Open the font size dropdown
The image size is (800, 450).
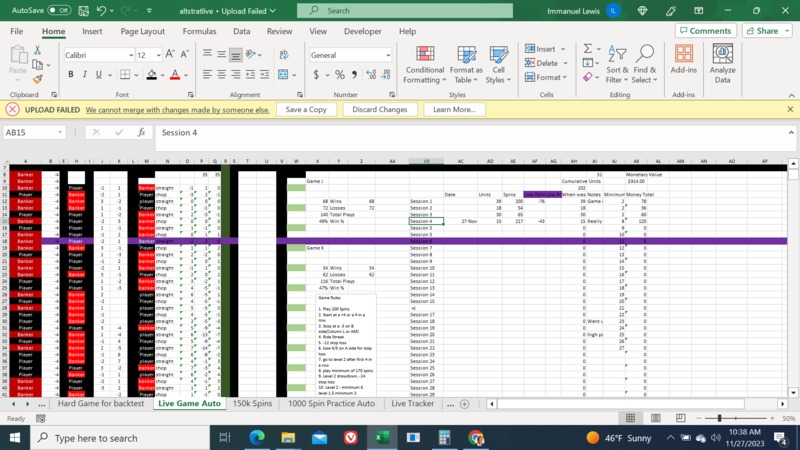coord(158,55)
